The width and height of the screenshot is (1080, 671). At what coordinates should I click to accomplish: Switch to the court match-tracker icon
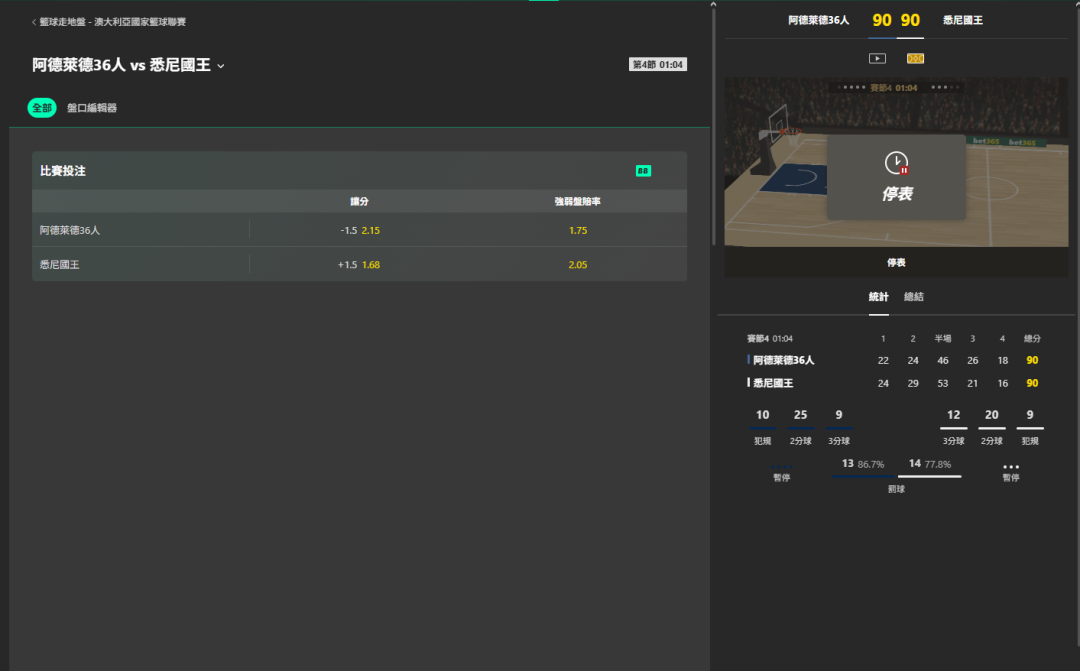[x=915, y=59]
